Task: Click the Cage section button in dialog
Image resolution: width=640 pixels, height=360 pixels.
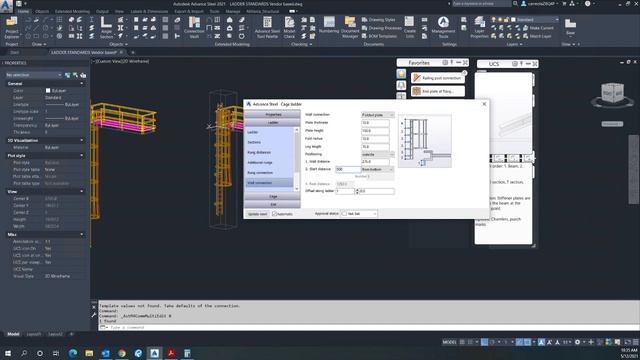Action: (x=273, y=196)
